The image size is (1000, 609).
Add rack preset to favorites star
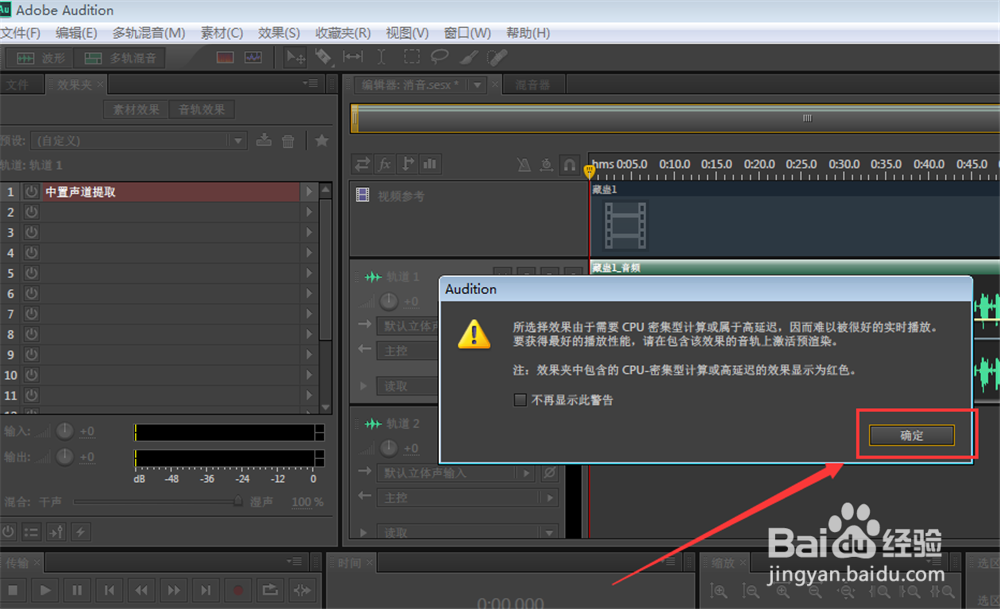(x=321, y=140)
